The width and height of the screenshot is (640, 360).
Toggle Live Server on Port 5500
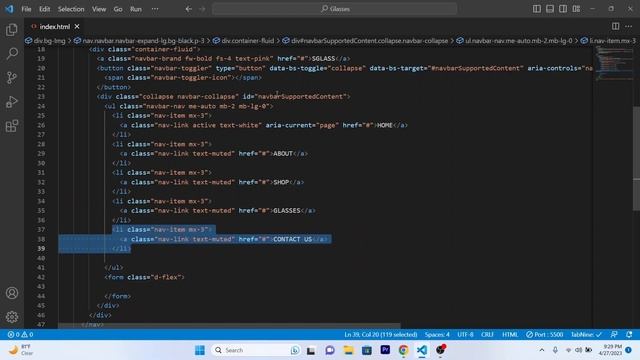(x=544, y=334)
